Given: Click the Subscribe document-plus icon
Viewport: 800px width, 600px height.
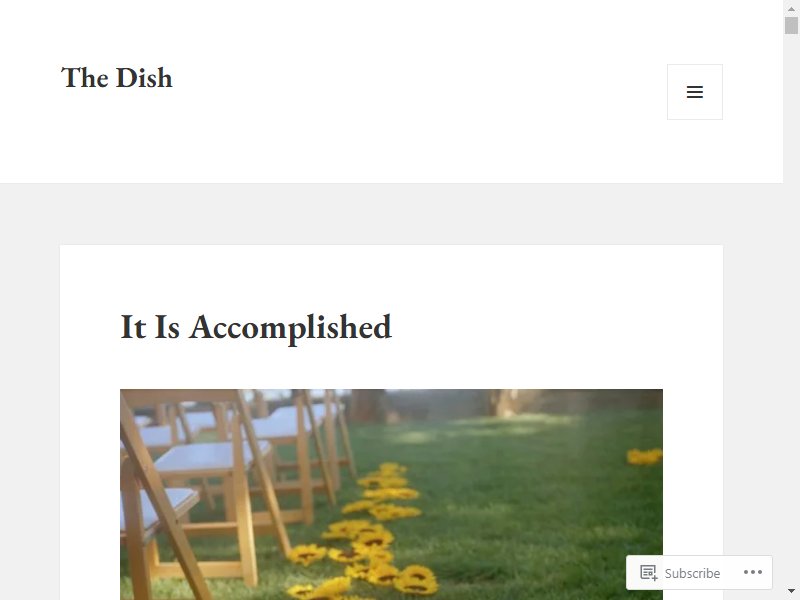Looking at the screenshot, I should tap(648, 572).
